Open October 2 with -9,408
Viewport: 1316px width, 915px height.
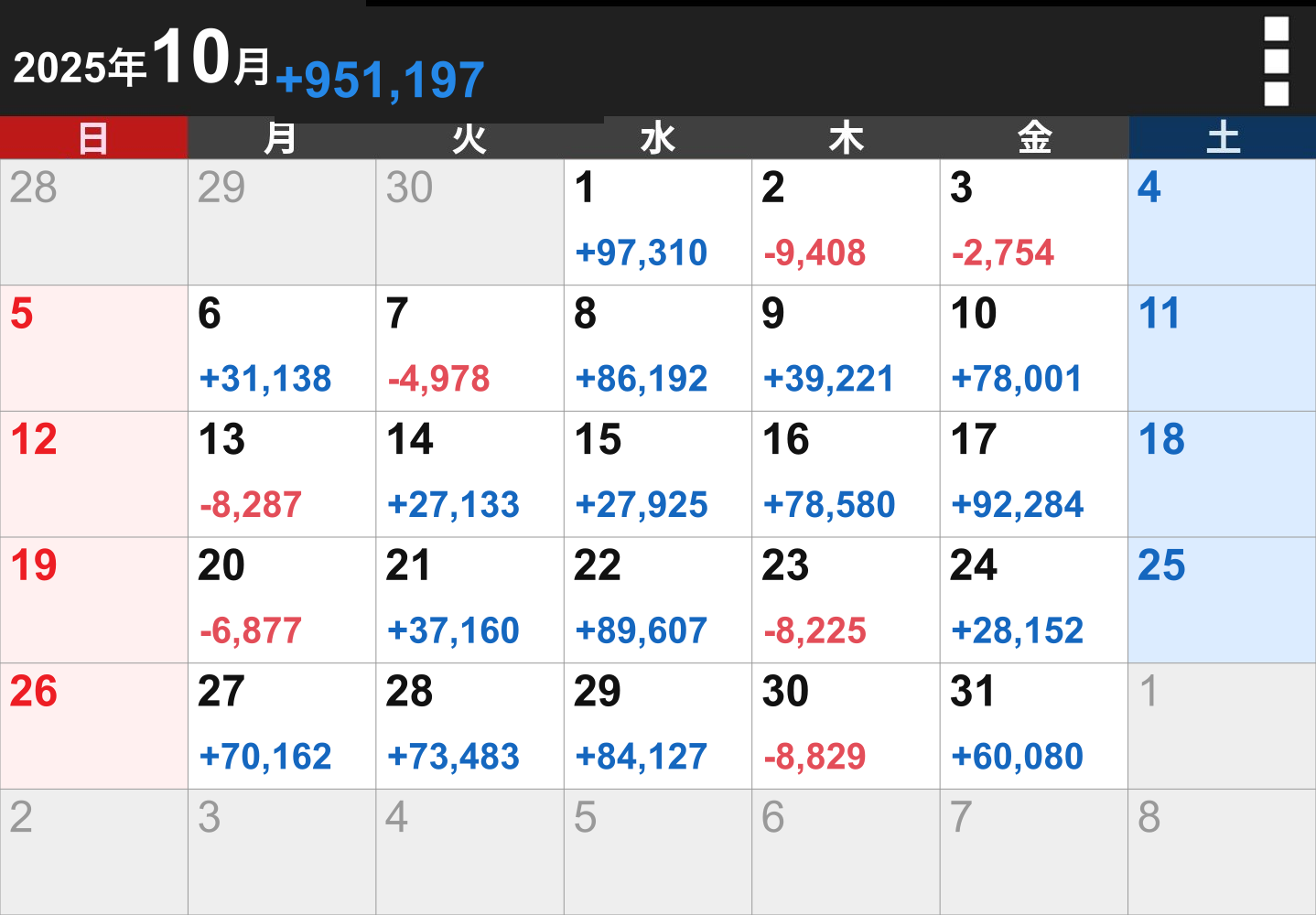pos(847,222)
